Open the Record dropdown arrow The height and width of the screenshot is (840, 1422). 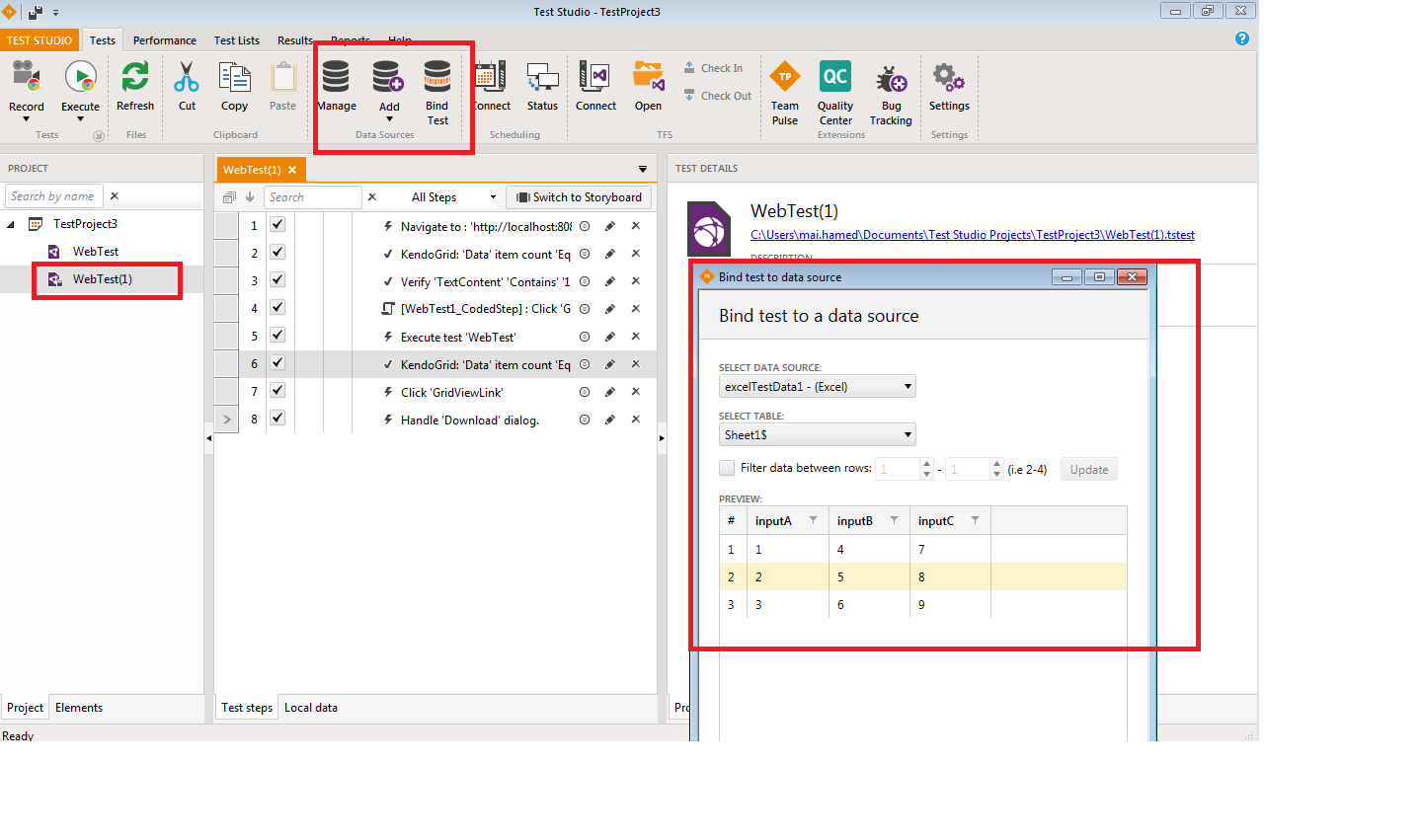[x=27, y=119]
